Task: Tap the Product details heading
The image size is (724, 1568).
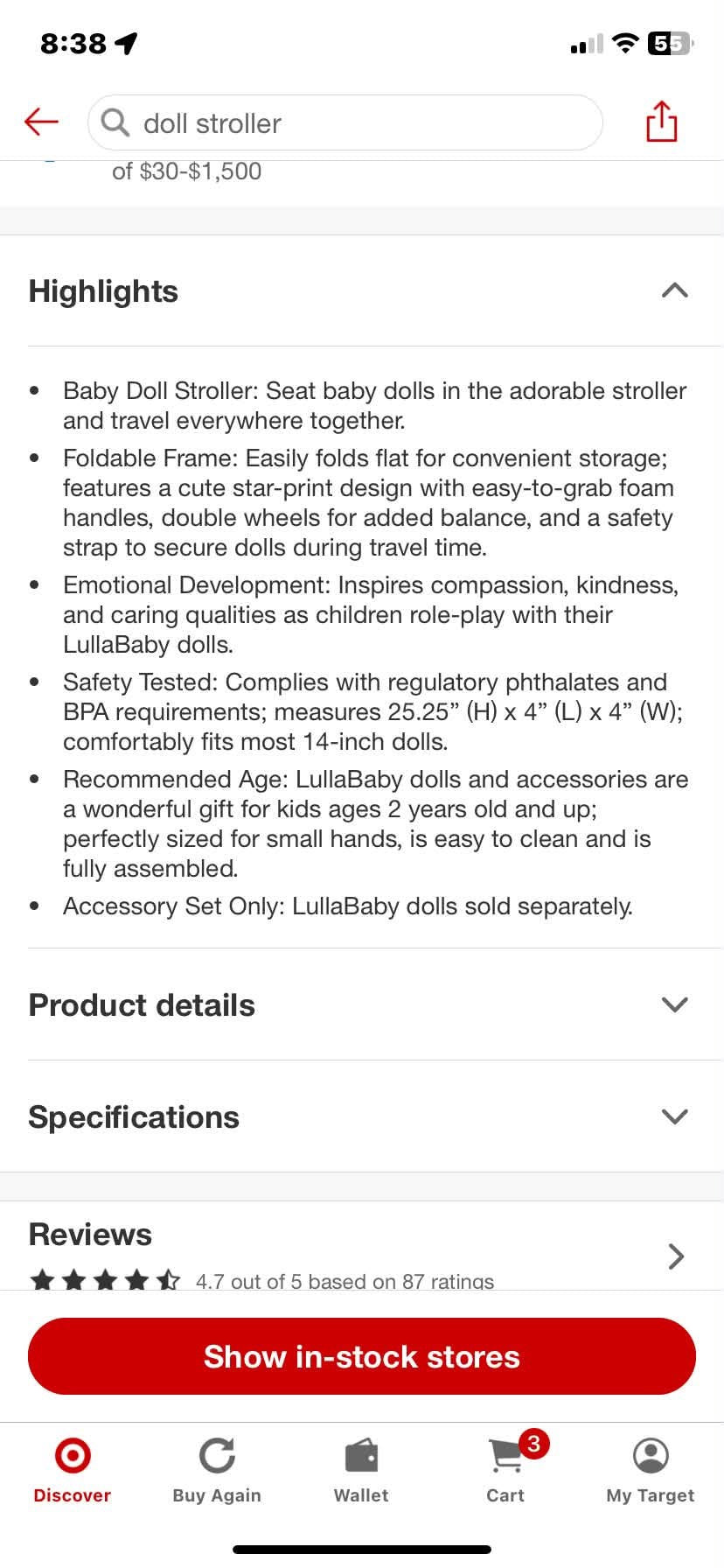Action: [142, 1004]
